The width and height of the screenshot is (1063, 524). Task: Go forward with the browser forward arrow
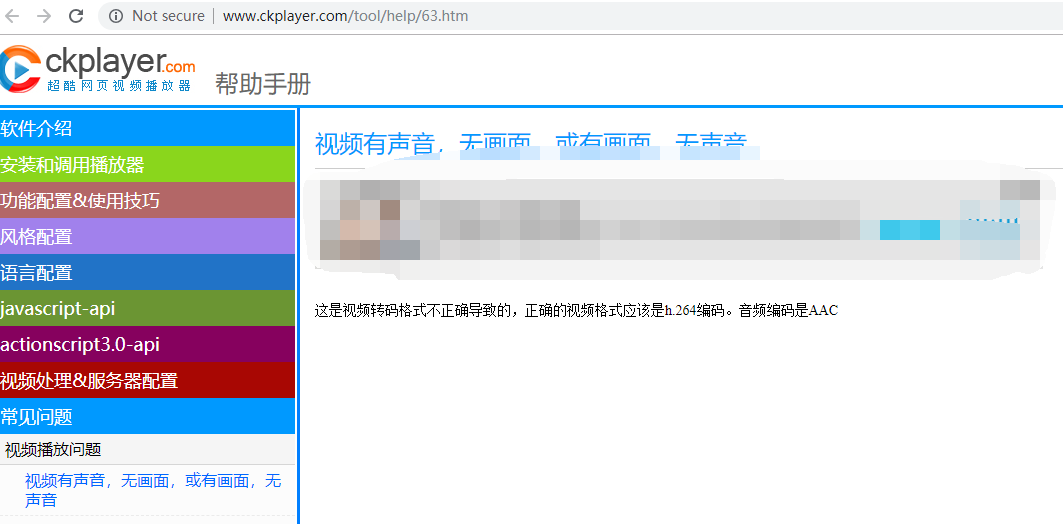point(44,16)
